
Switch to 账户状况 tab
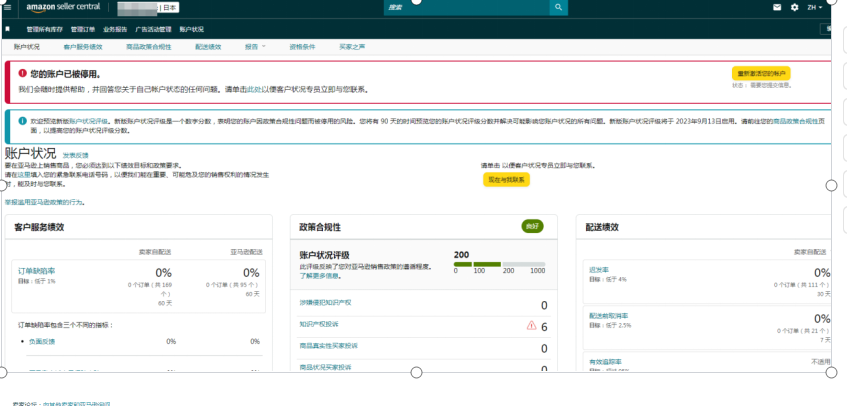pos(26,47)
